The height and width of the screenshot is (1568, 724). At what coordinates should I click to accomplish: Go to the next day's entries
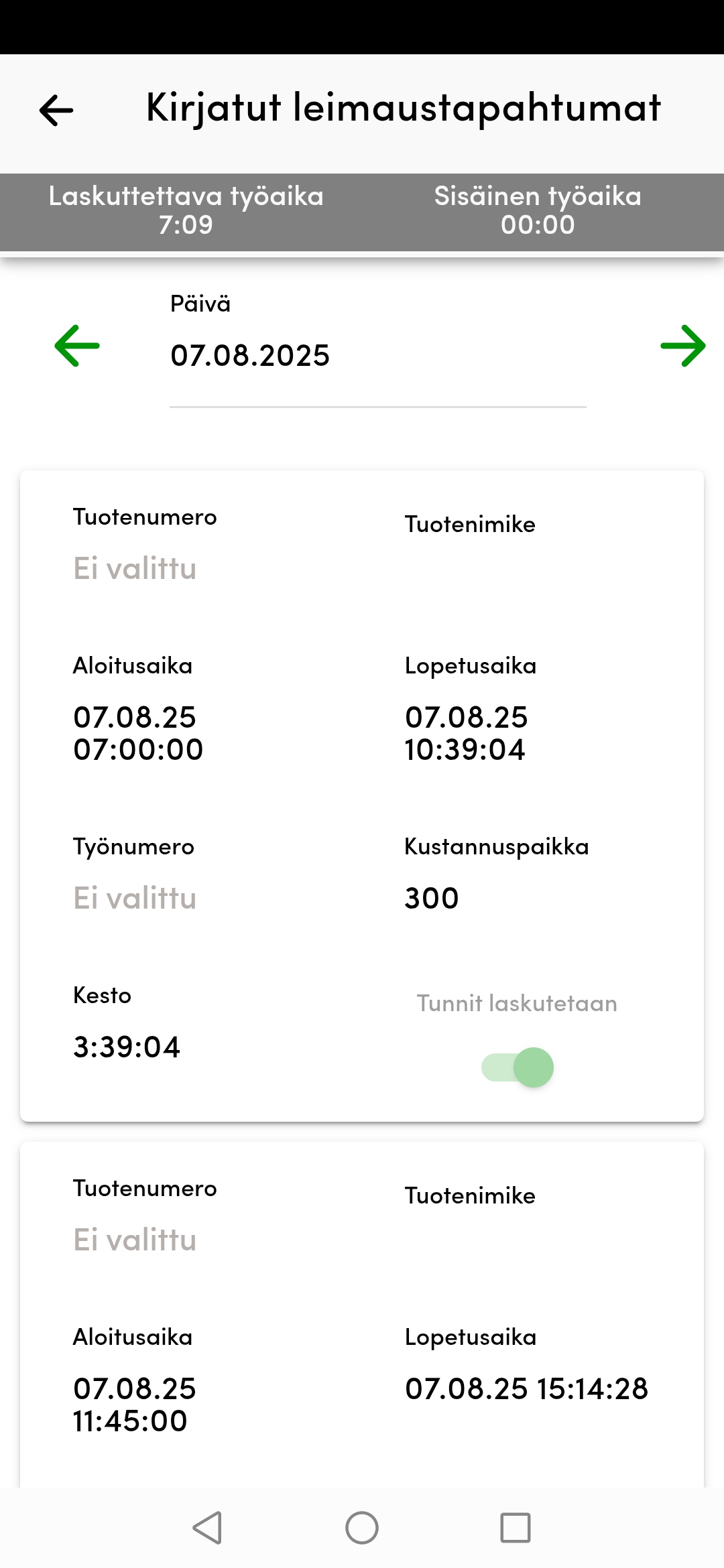point(684,346)
